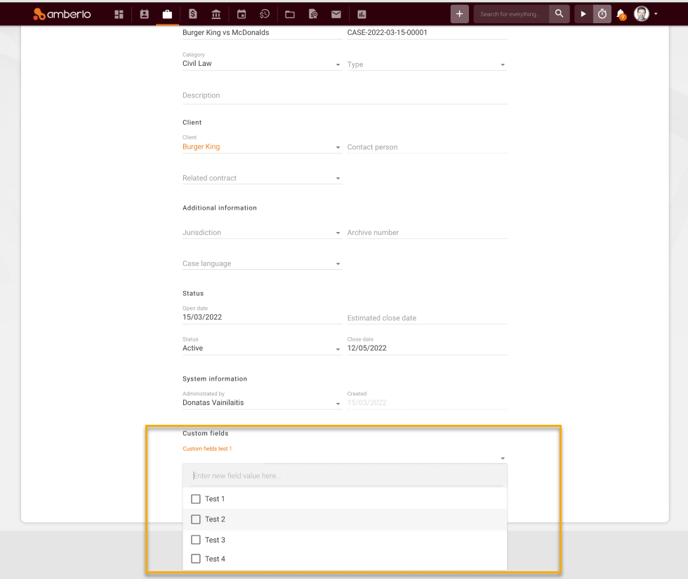Open the cases briefcase icon
This screenshot has height=579, width=688.
coord(167,14)
